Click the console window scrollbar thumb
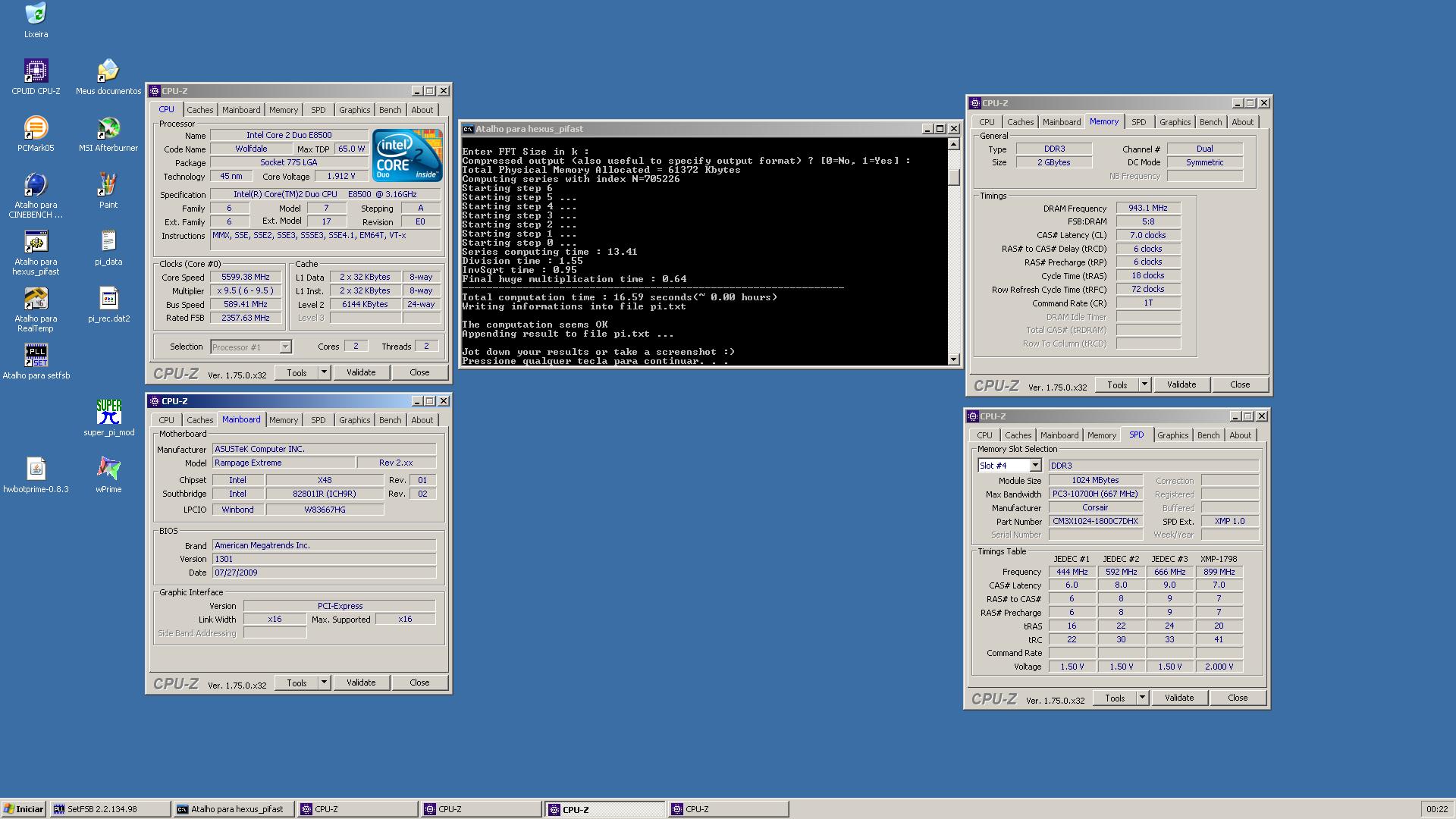Image resolution: width=1456 pixels, height=819 pixels. coord(954,177)
